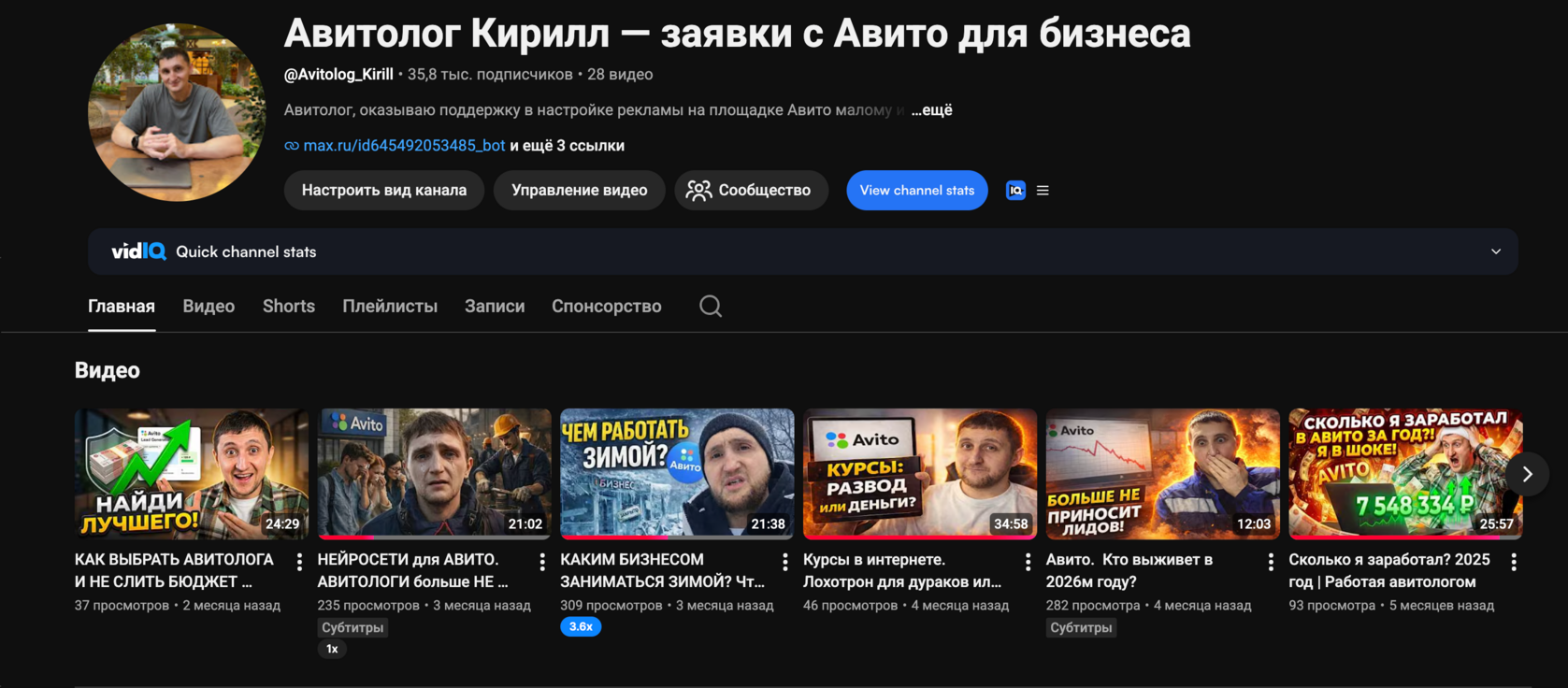Screen dimensions: 1568x688
Task: Click the 1x badge under НЕЙРОСЕТИ video
Action: tap(332, 649)
